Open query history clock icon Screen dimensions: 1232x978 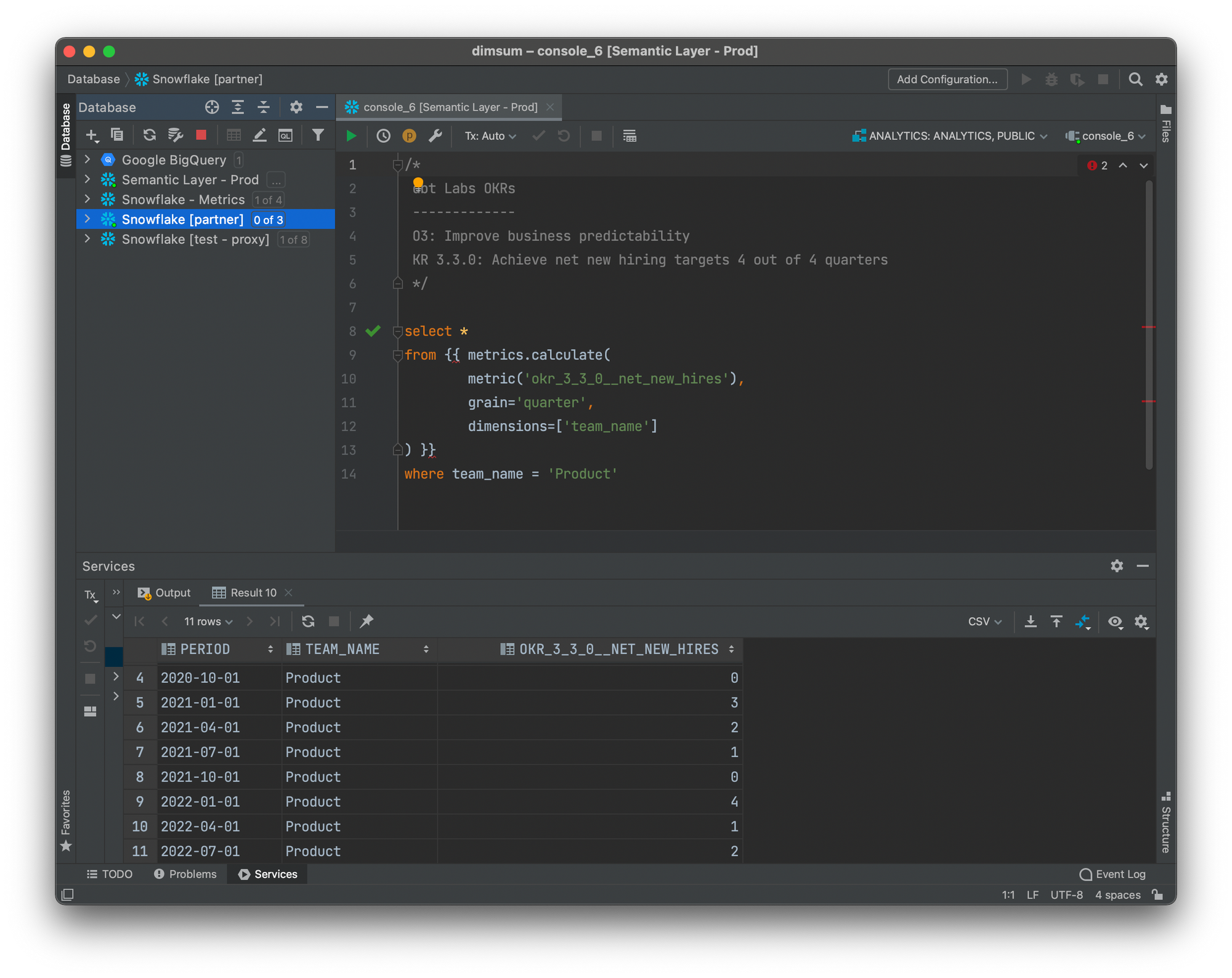click(x=383, y=136)
